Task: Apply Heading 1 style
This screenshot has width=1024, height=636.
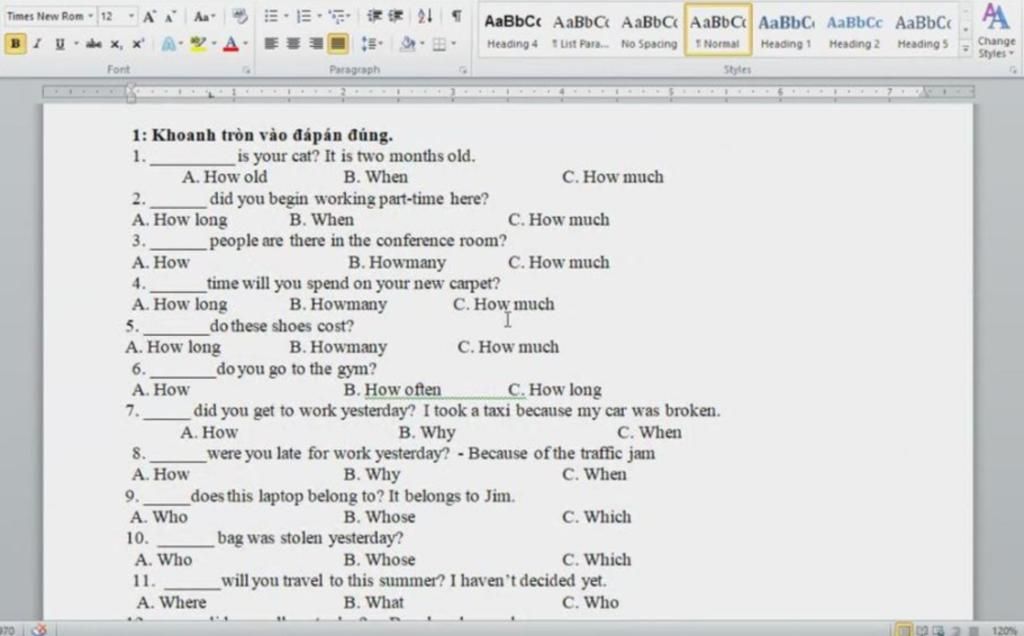Action: [786, 30]
